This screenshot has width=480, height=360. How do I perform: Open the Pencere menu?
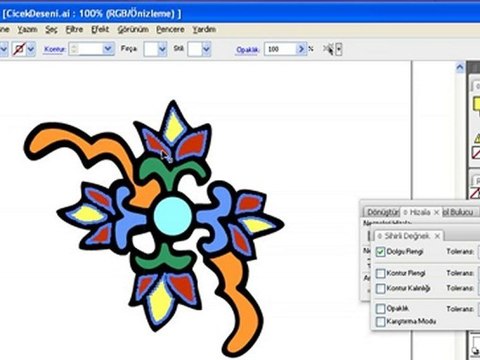tap(170, 30)
